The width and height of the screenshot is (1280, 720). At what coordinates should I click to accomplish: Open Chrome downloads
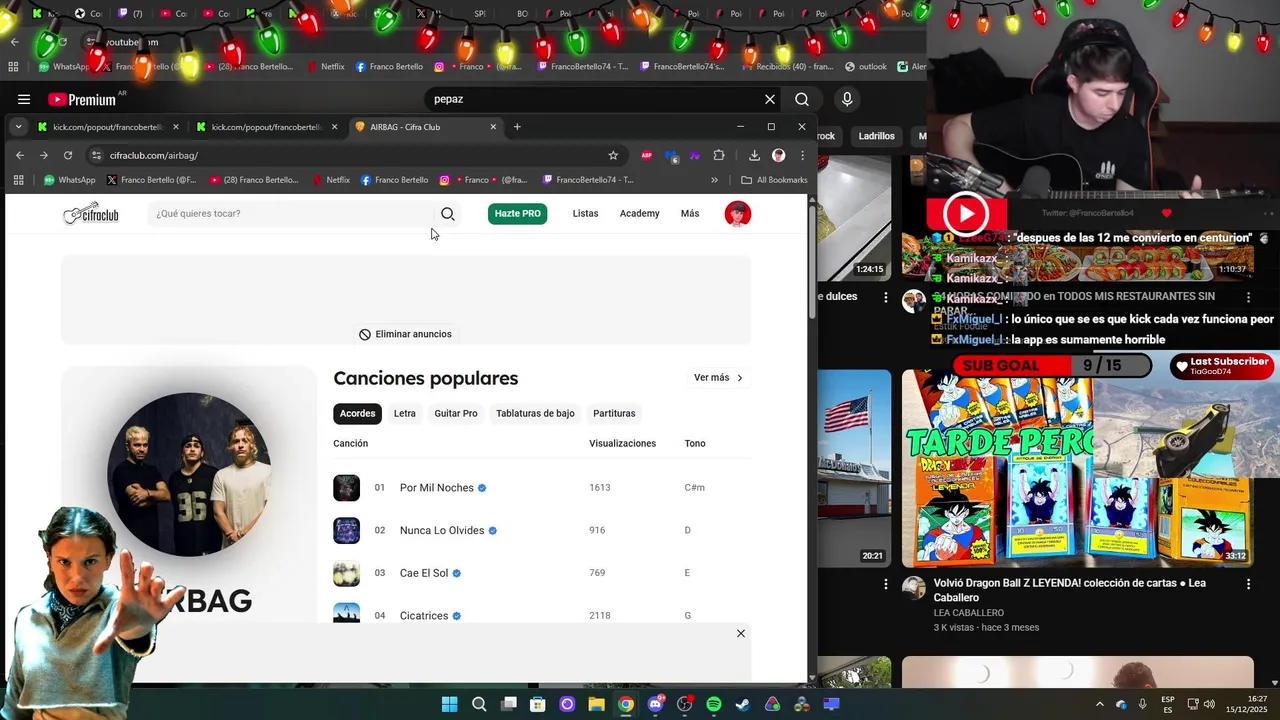[754, 155]
